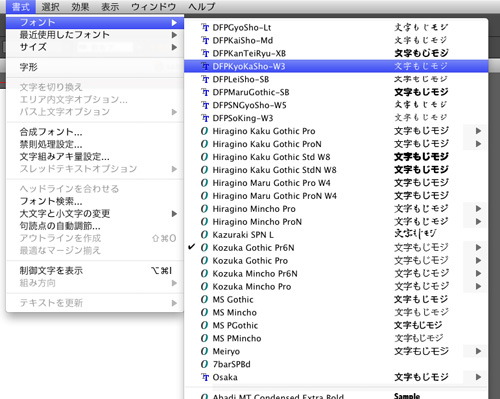Choose font DFPKanTeiRyu-XB
The height and width of the screenshot is (399, 500).
coord(336,53)
